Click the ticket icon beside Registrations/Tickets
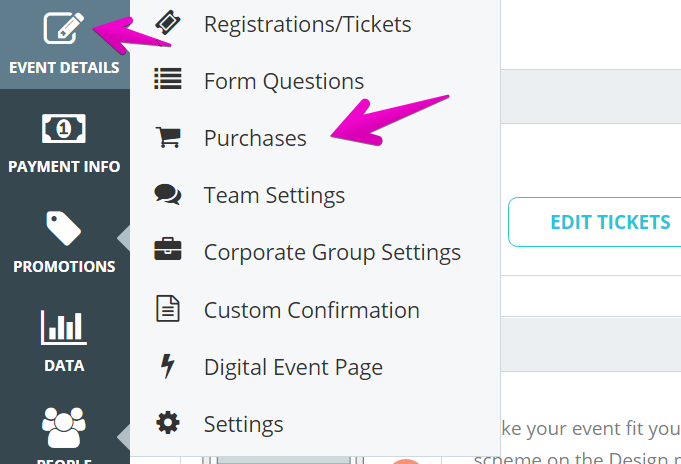 [168, 23]
